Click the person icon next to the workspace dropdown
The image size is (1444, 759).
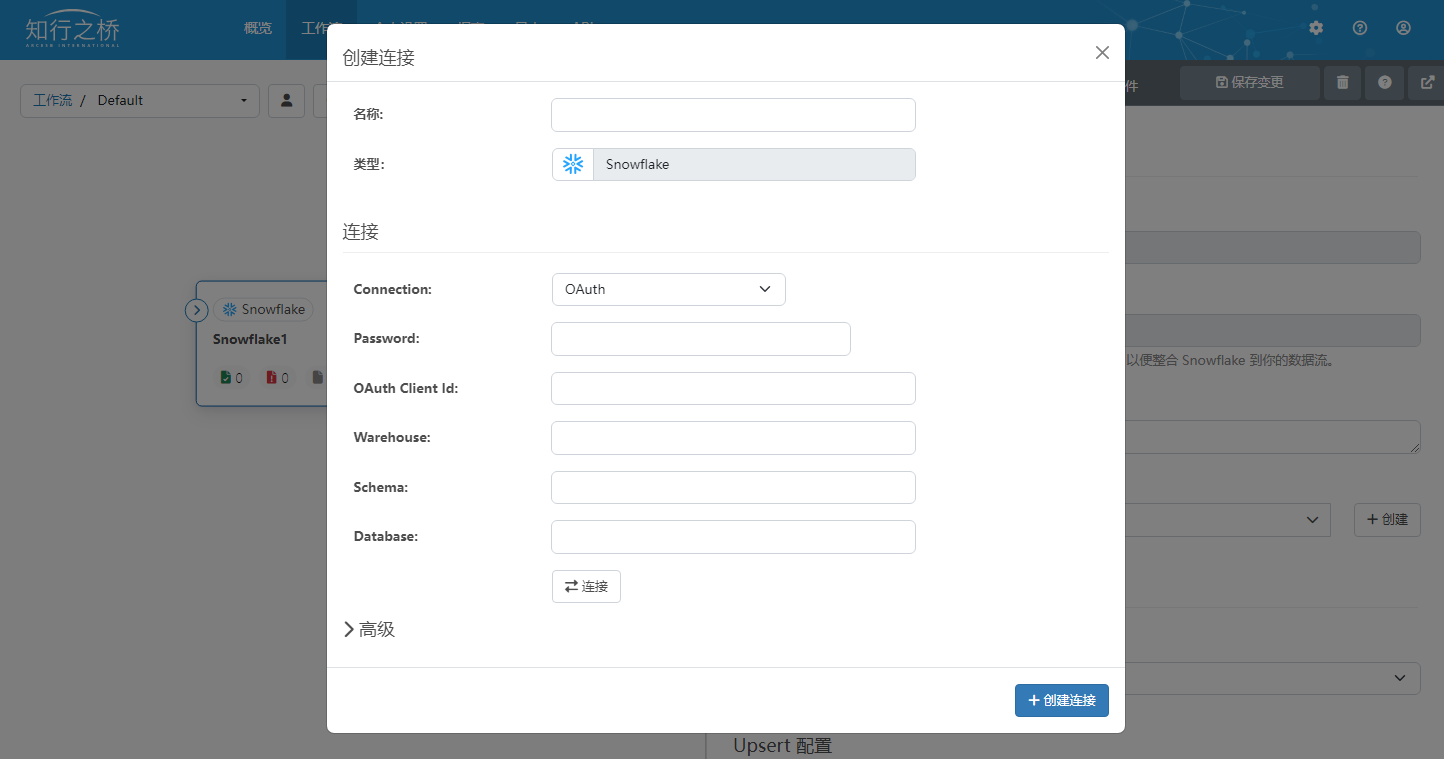tap(286, 100)
